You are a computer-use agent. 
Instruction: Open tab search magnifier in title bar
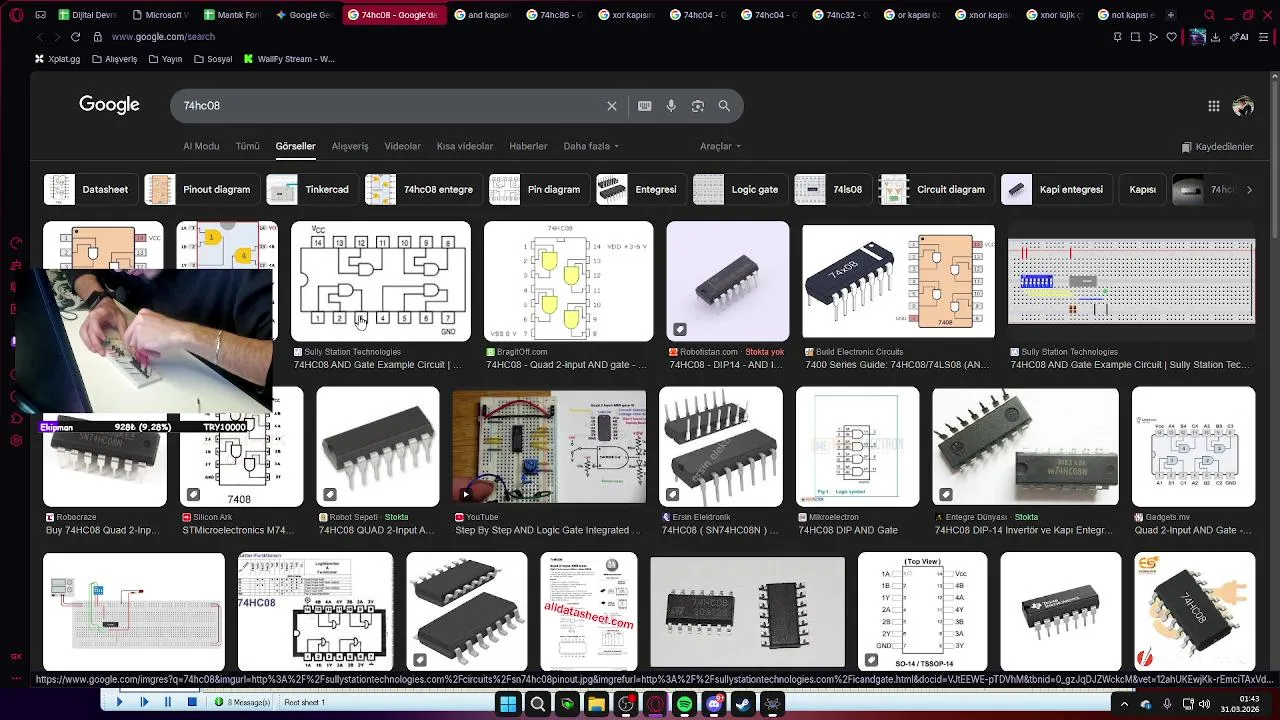[x=1209, y=15]
